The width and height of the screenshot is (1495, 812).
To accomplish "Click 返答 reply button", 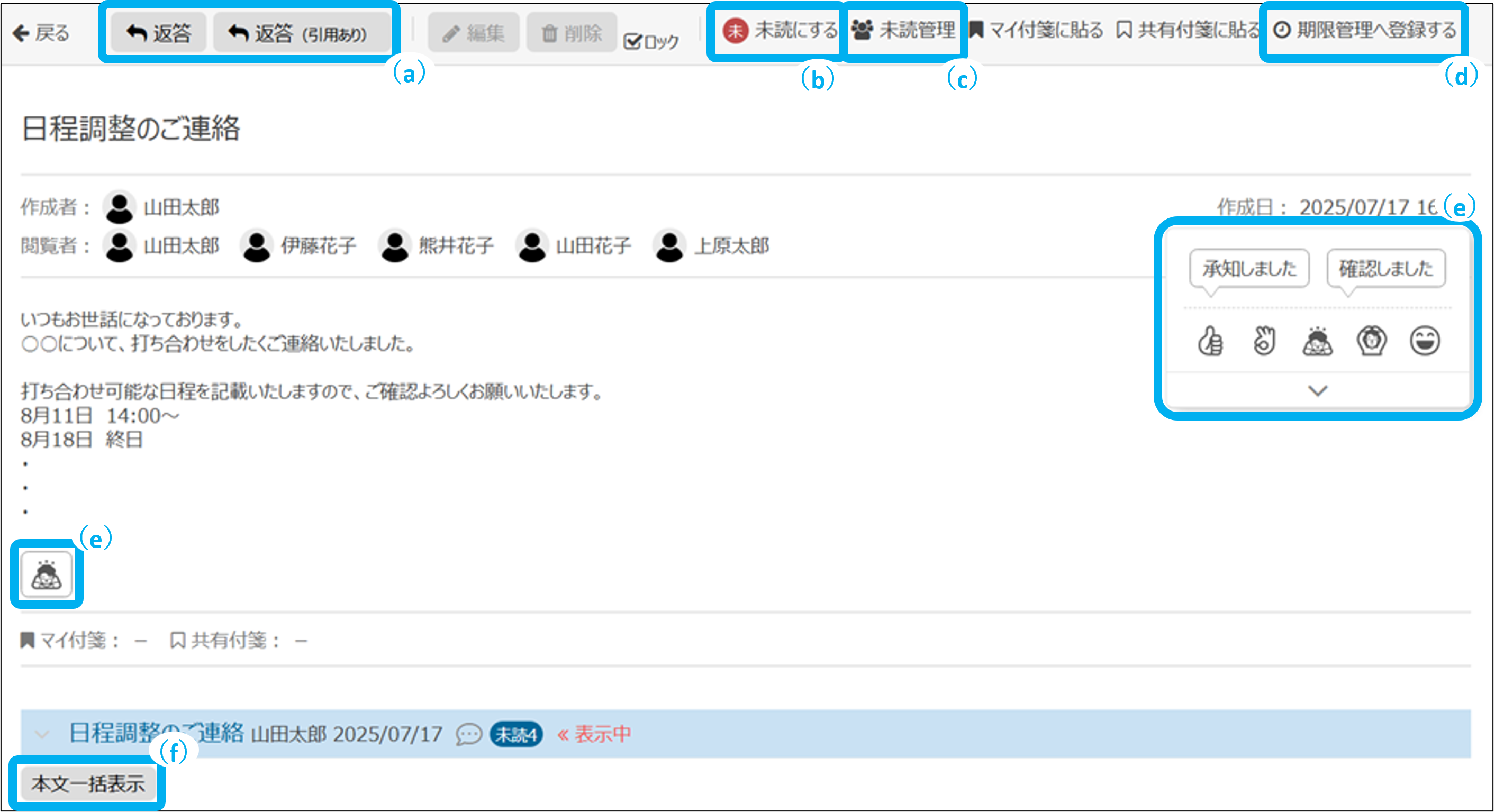I will [158, 33].
